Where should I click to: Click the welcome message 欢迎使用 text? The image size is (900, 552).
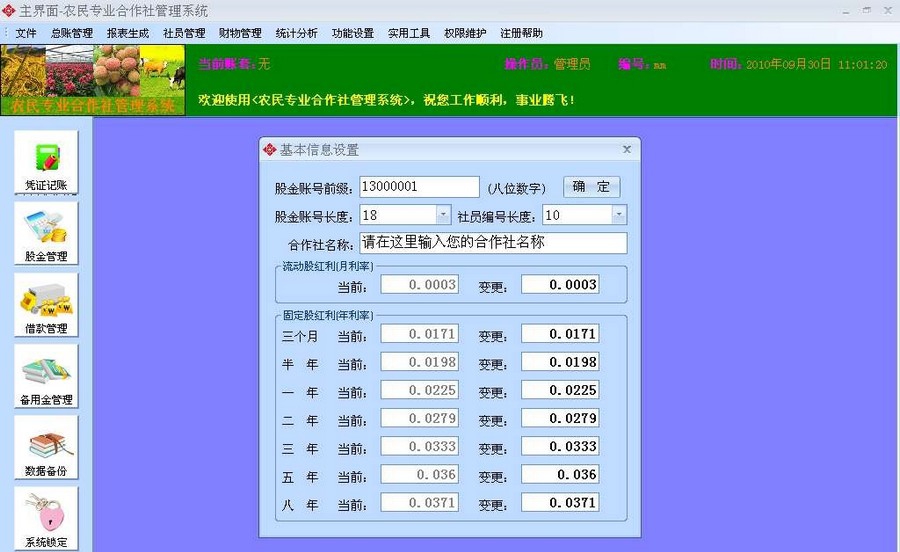click(x=387, y=100)
